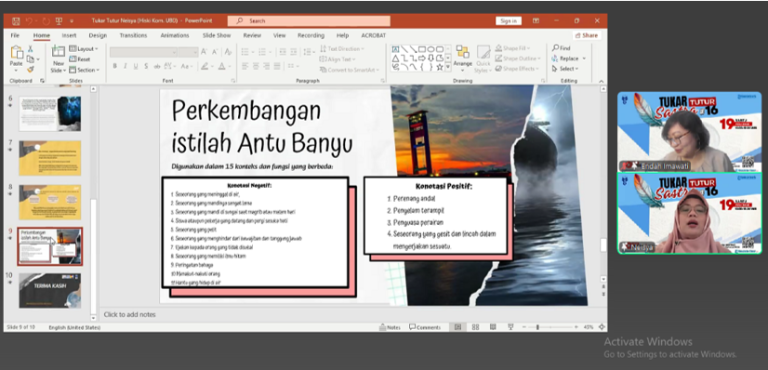Switch to the ACROBAT tab
The image size is (768, 370).
tap(374, 36)
